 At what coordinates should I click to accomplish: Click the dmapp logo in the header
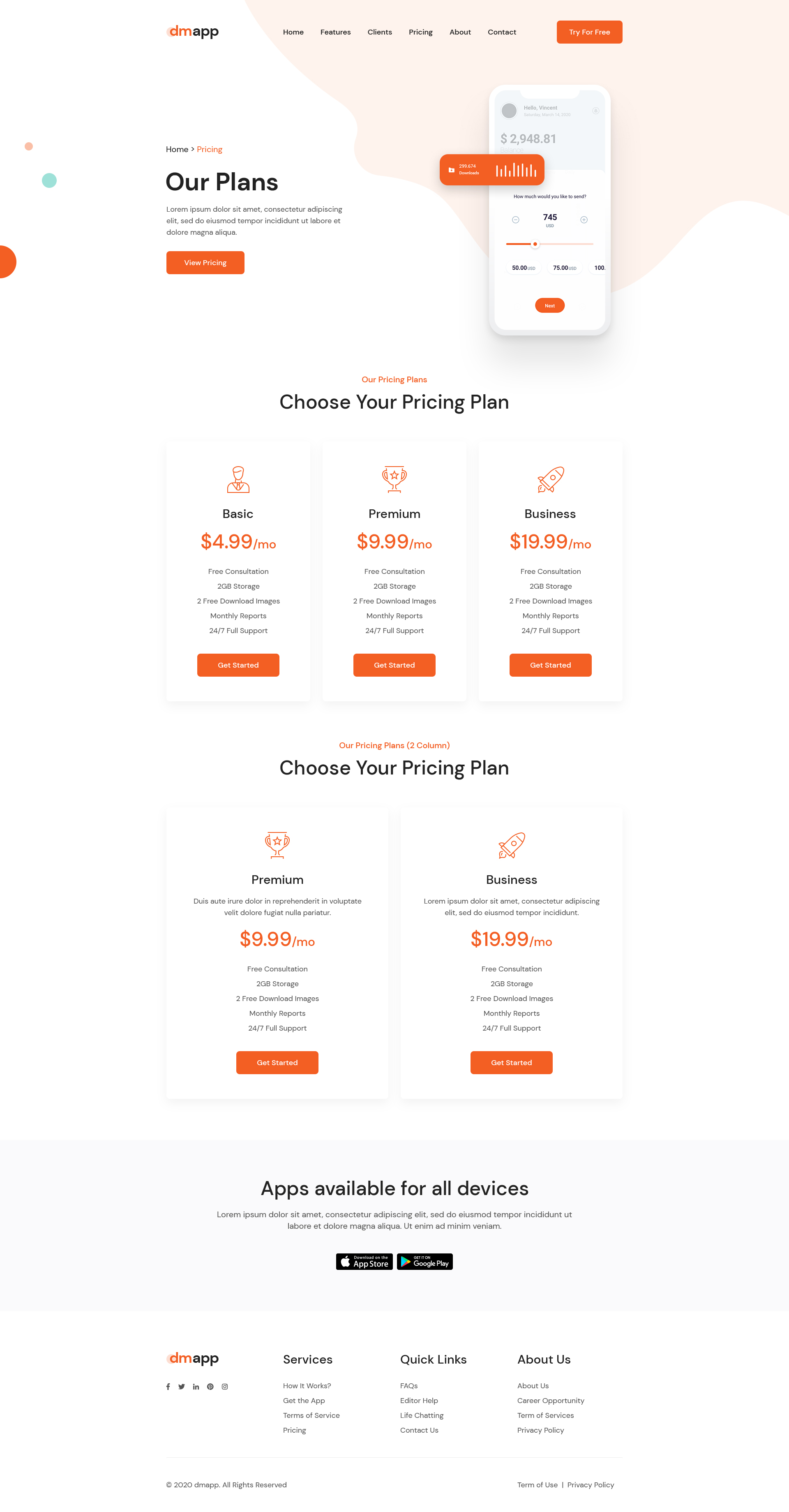pyautogui.click(x=192, y=32)
